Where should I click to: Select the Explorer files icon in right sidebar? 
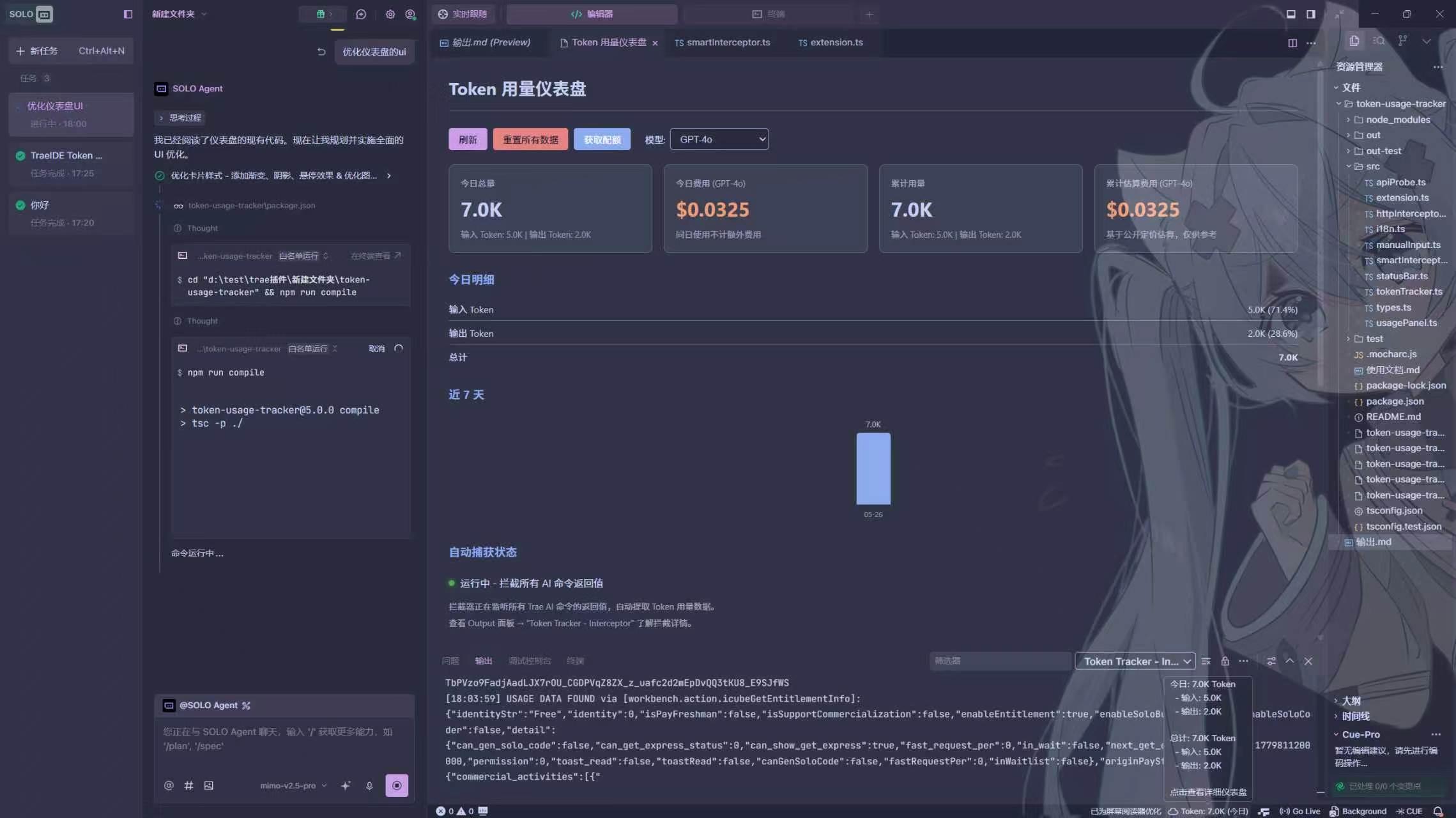point(1354,41)
